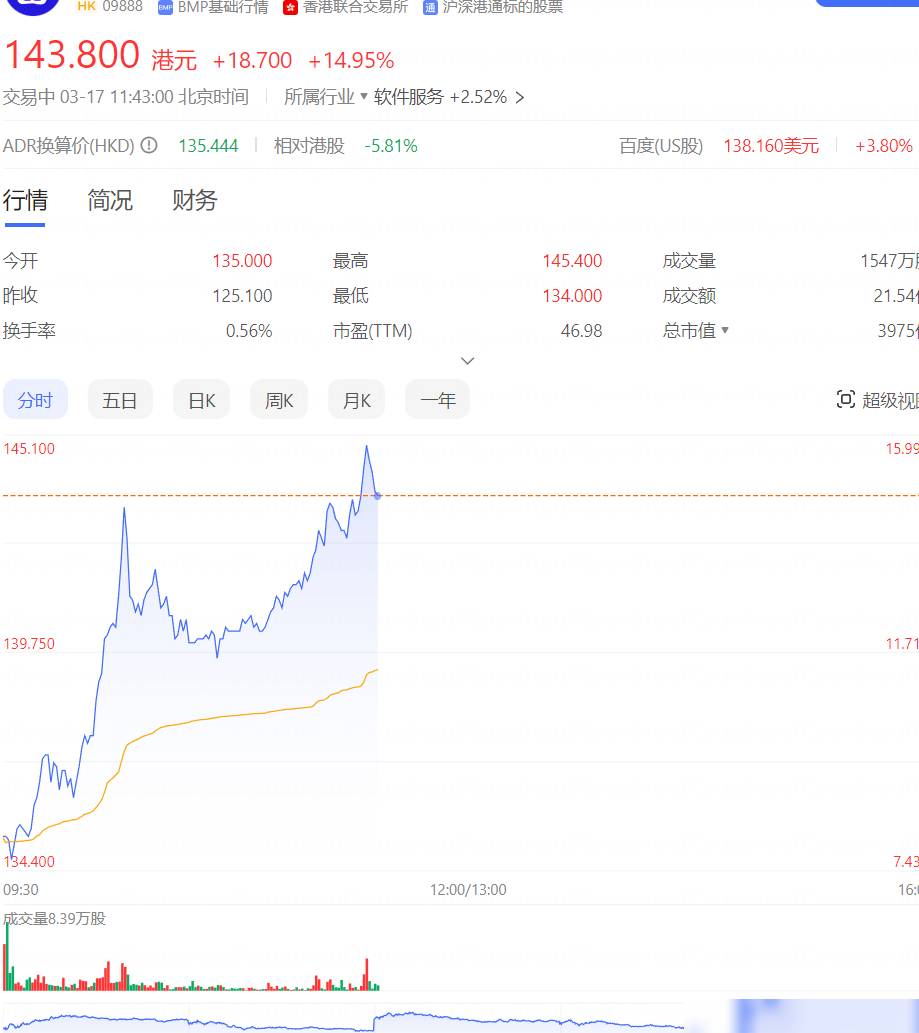The height and width of the screenshot is (1033, 919).
Task: Select the 分时 chart period
Action: 36,399
